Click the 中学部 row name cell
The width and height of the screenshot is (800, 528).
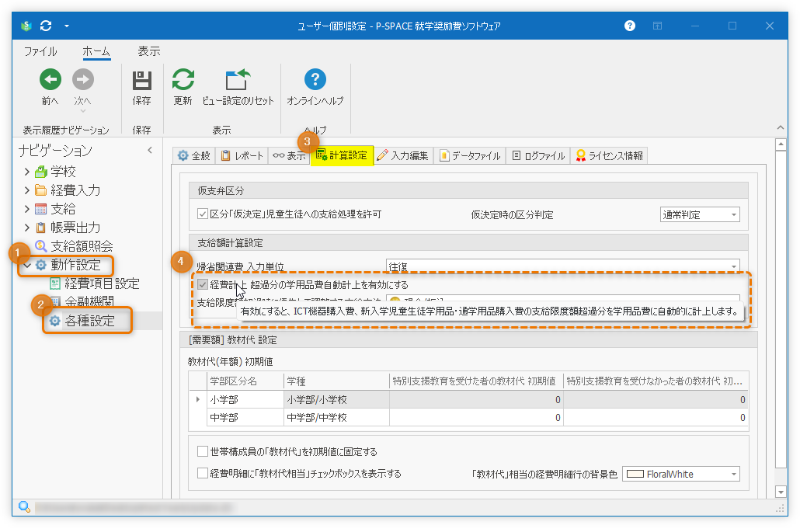click(245, 417)
